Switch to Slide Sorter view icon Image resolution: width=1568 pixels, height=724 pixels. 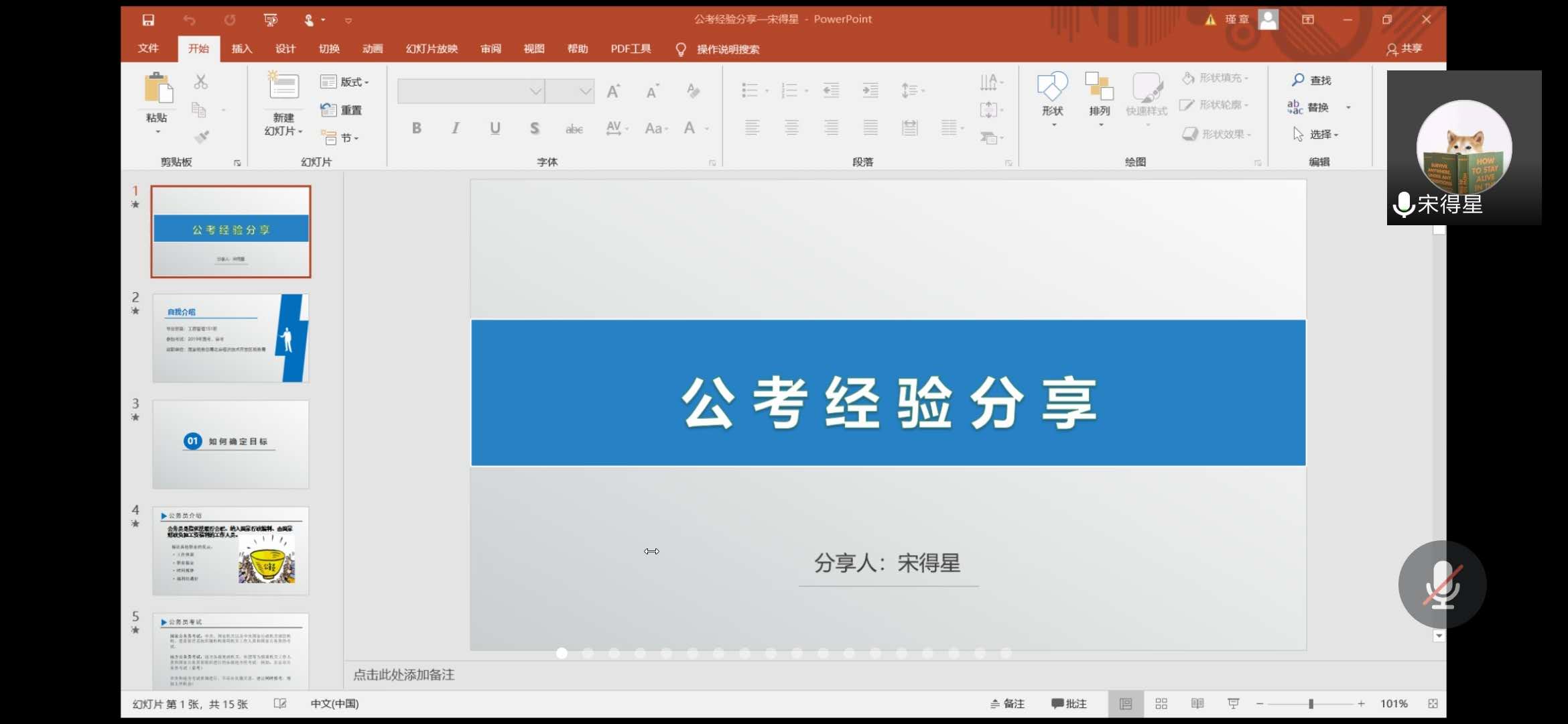click(1161, 704)
